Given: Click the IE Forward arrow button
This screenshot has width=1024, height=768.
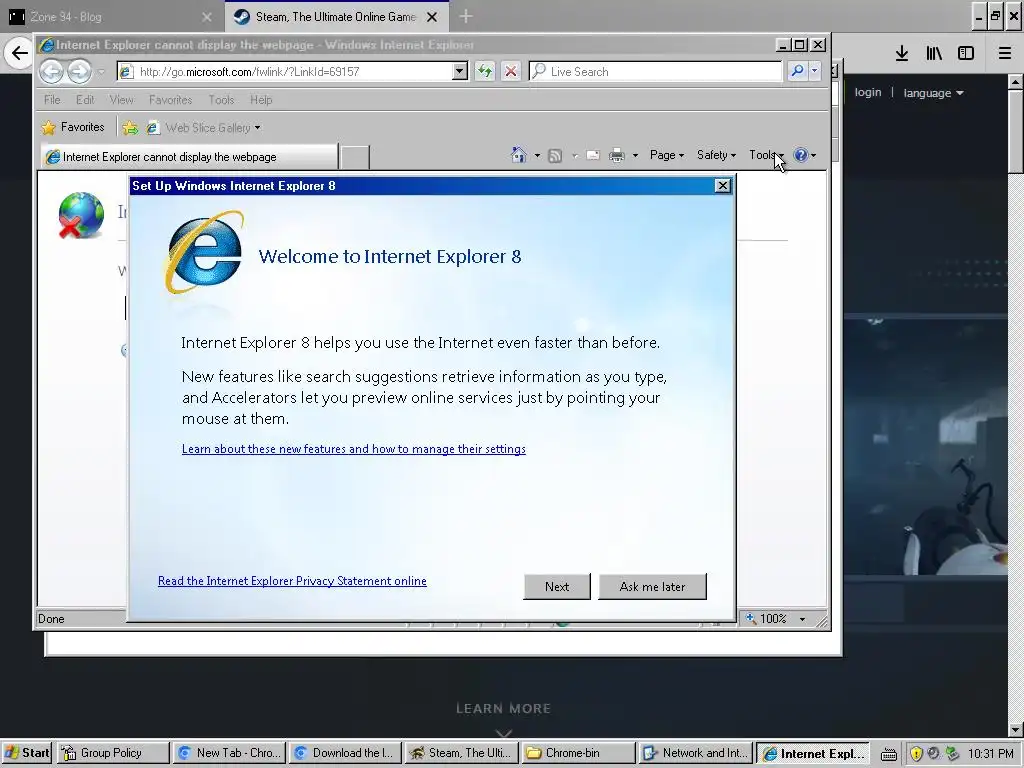Looking at the screenshot, I should [79, 71].
